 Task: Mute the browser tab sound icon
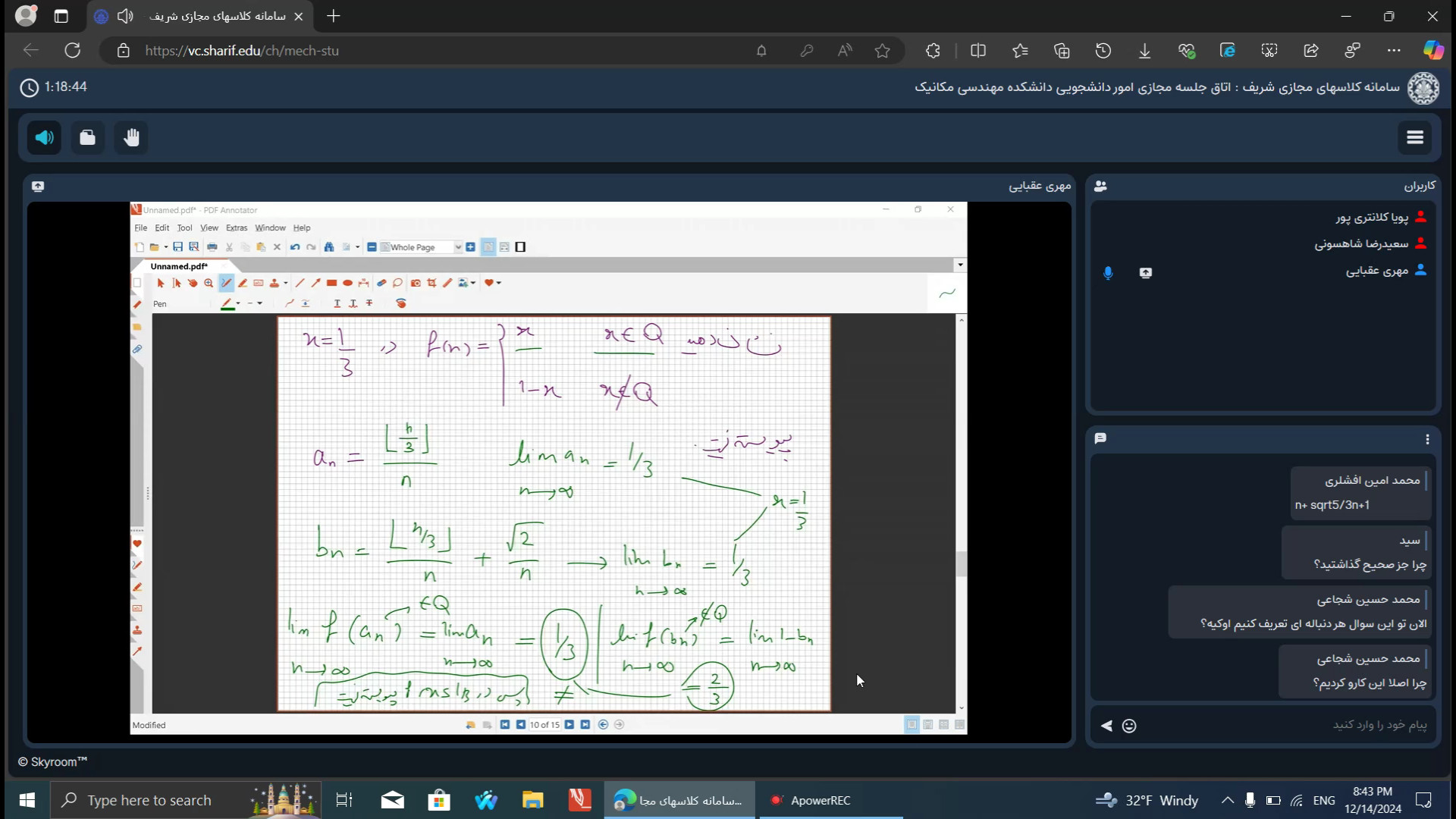pos(126,16)
